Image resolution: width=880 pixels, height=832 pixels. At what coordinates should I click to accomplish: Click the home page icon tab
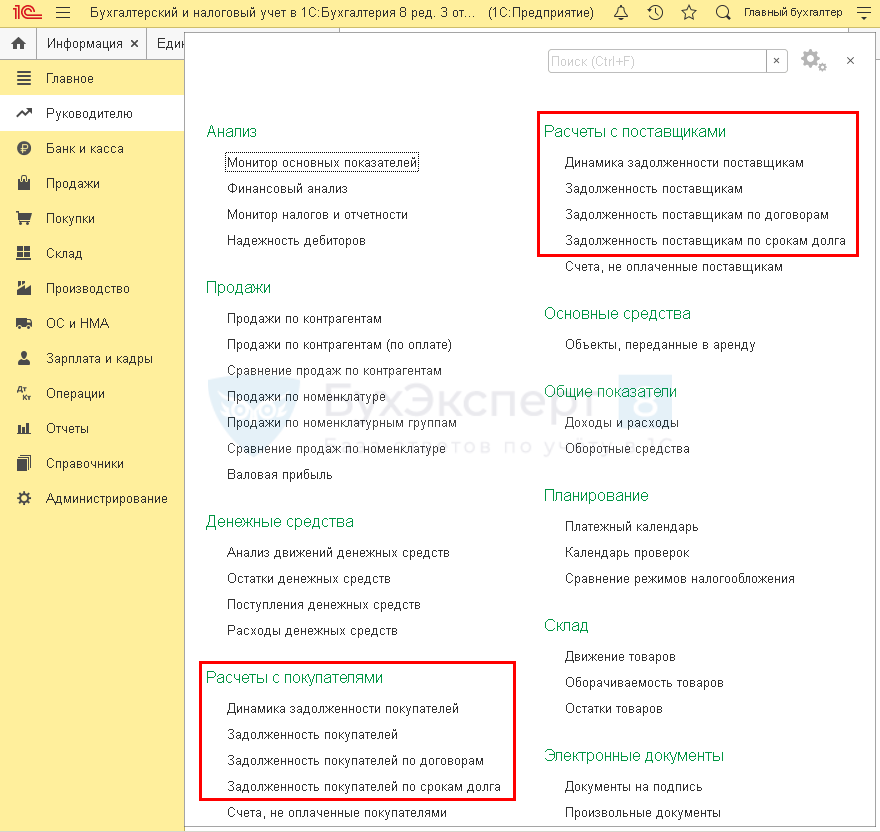click(18, 44)
